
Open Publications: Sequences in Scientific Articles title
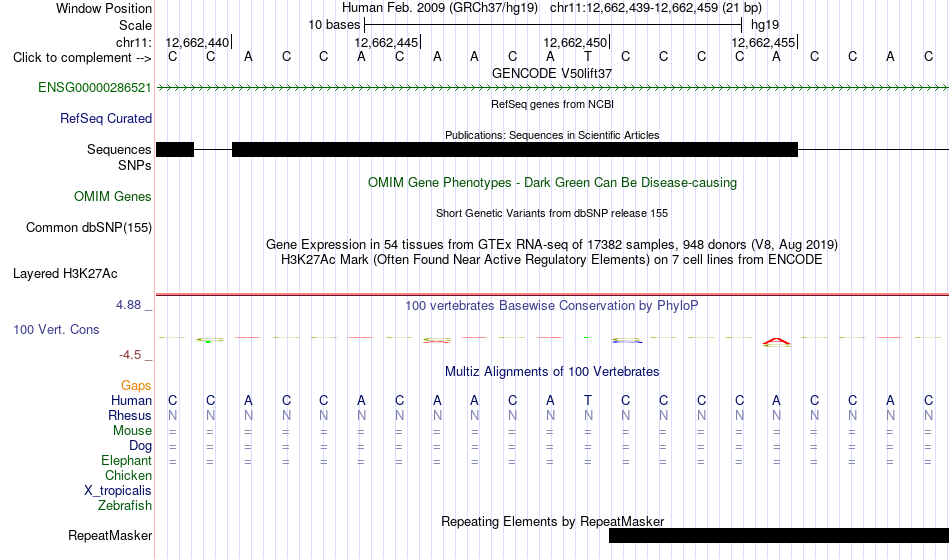(x=552, y=135)
